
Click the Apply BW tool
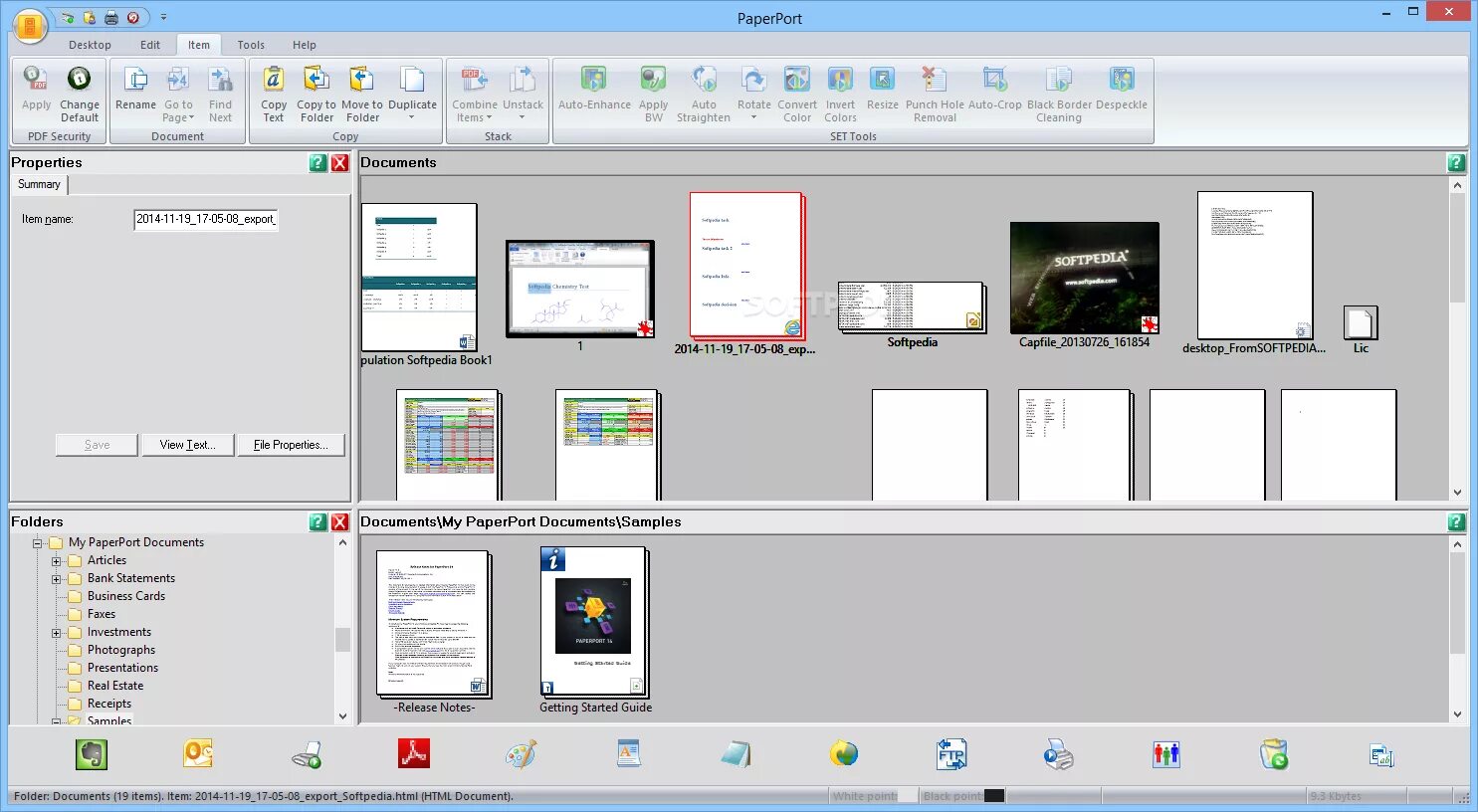(x=653, y=95)
